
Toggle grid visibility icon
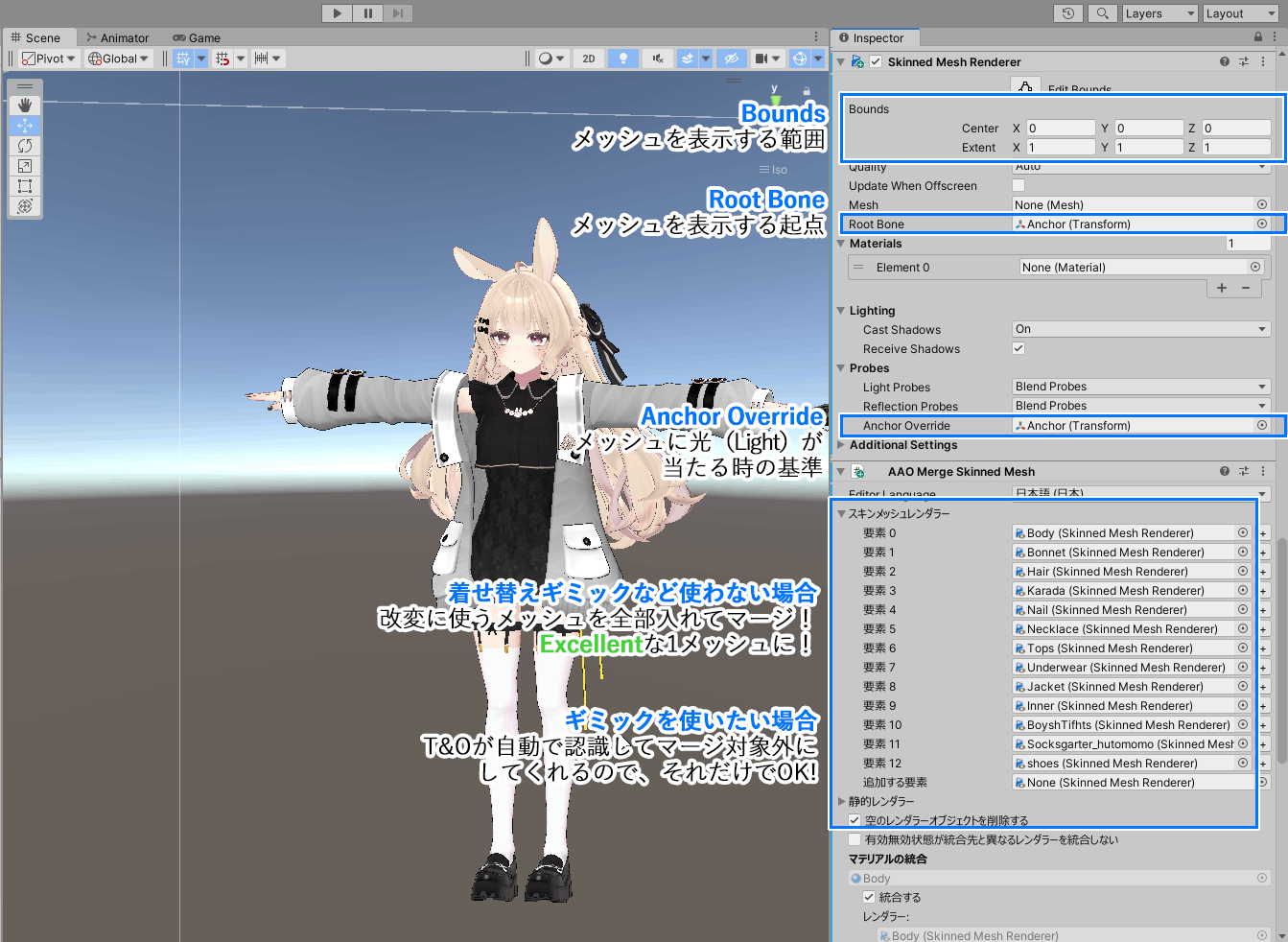point(183,59)
